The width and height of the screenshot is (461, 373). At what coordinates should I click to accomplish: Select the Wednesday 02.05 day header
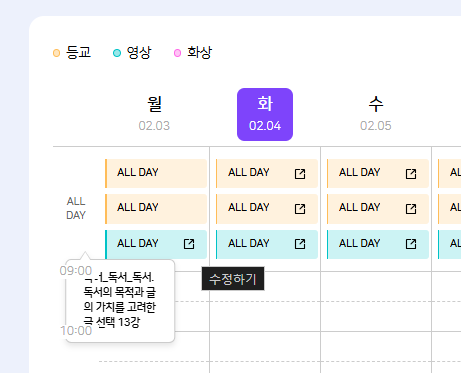pyautogui.click(x=376, y=114)
